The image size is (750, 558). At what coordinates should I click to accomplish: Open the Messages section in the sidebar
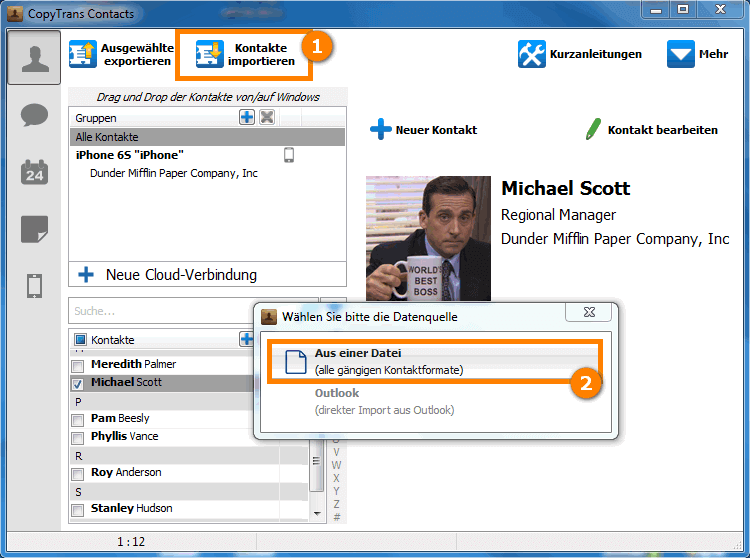coord(34,115)
